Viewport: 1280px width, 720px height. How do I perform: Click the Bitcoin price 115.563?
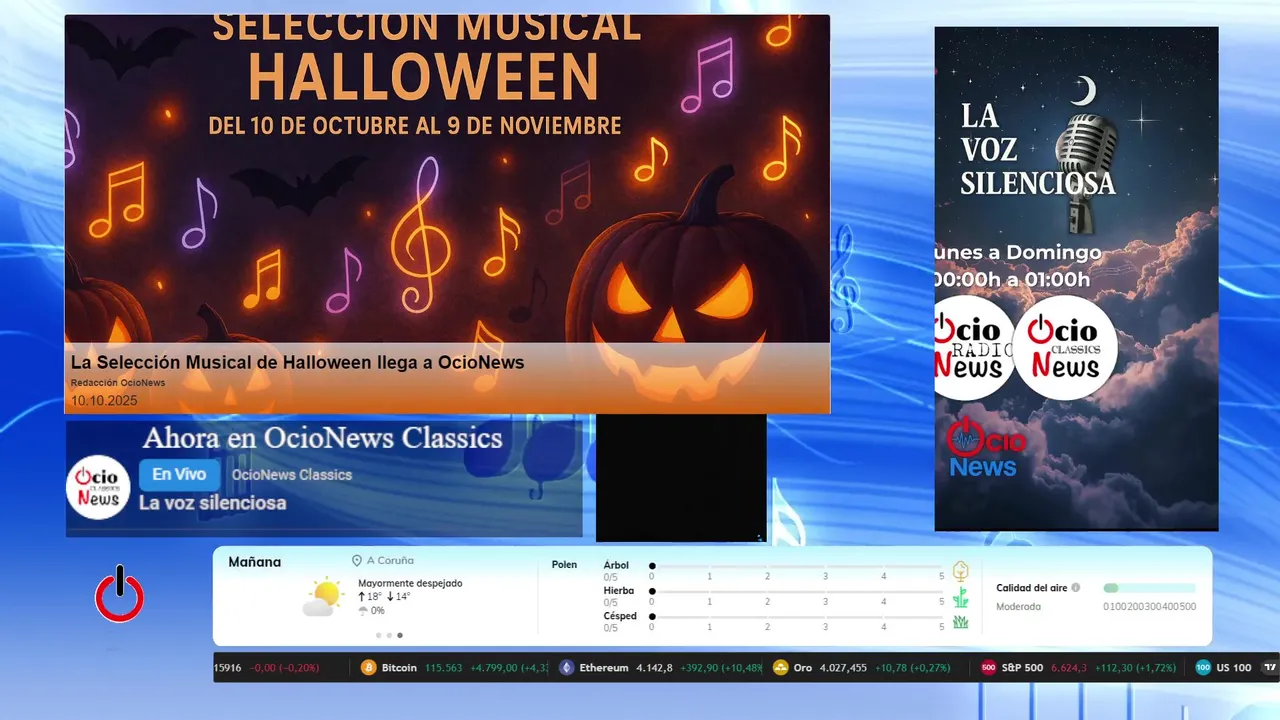443,668
